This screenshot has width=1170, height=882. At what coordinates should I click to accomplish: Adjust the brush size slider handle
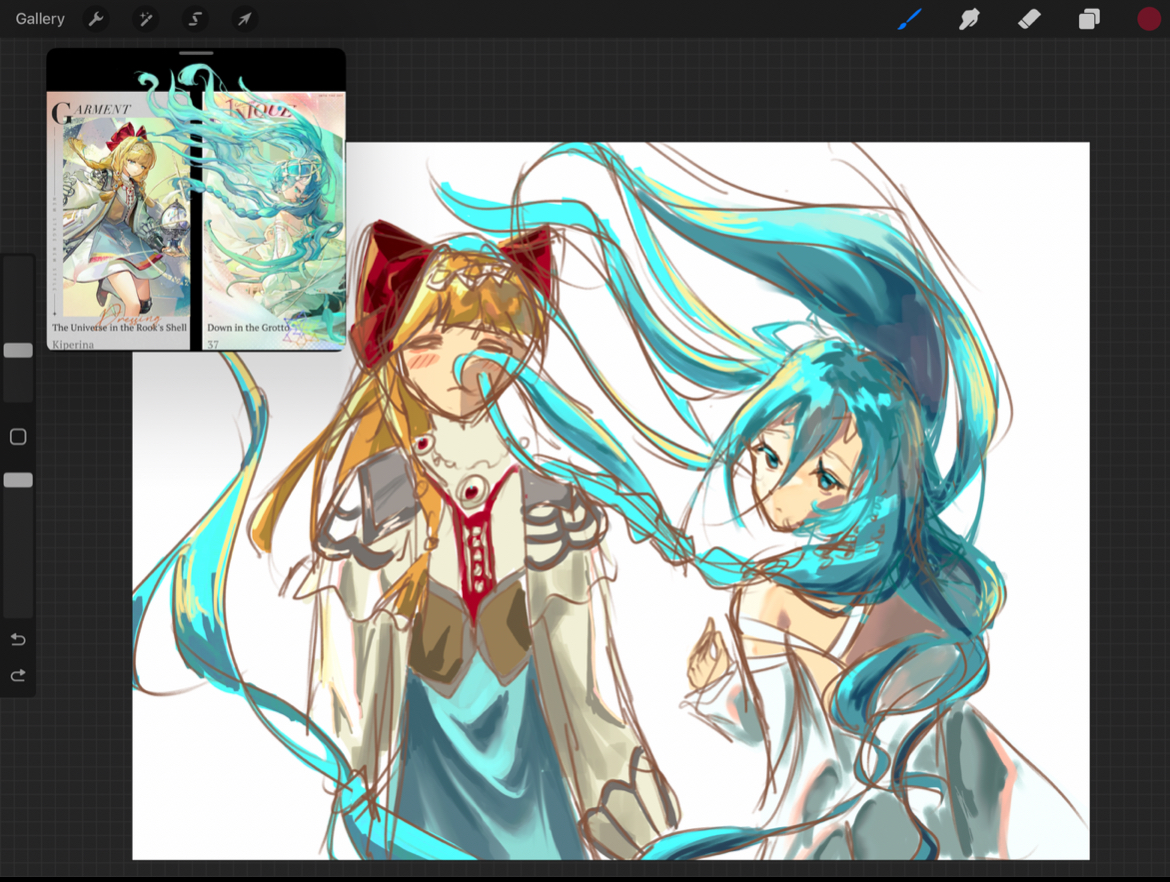[18, 350]
